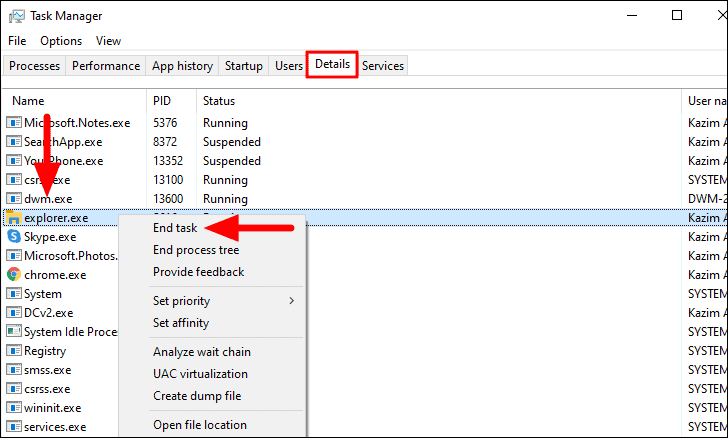Image resolution: width=728 pixels, height=438 pixels.
Task: Switch to the Users tab
Action: [289, 66]
